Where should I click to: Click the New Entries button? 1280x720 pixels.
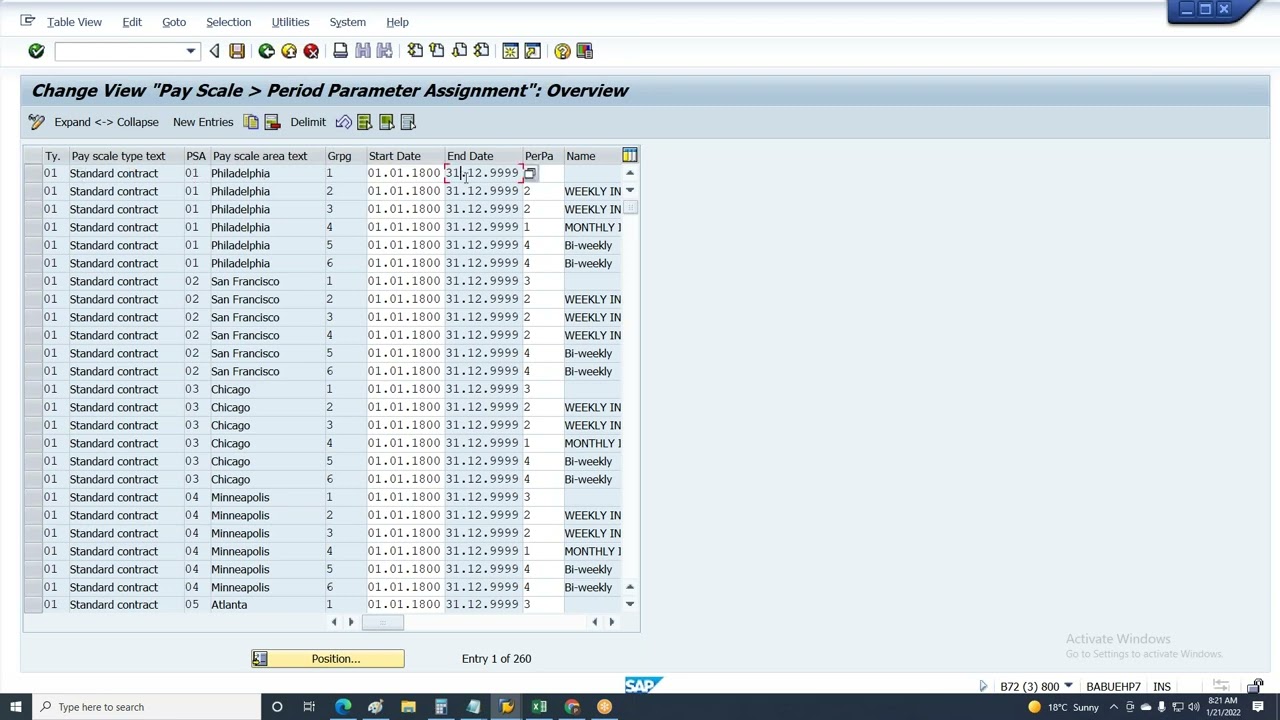pos(203,122)
